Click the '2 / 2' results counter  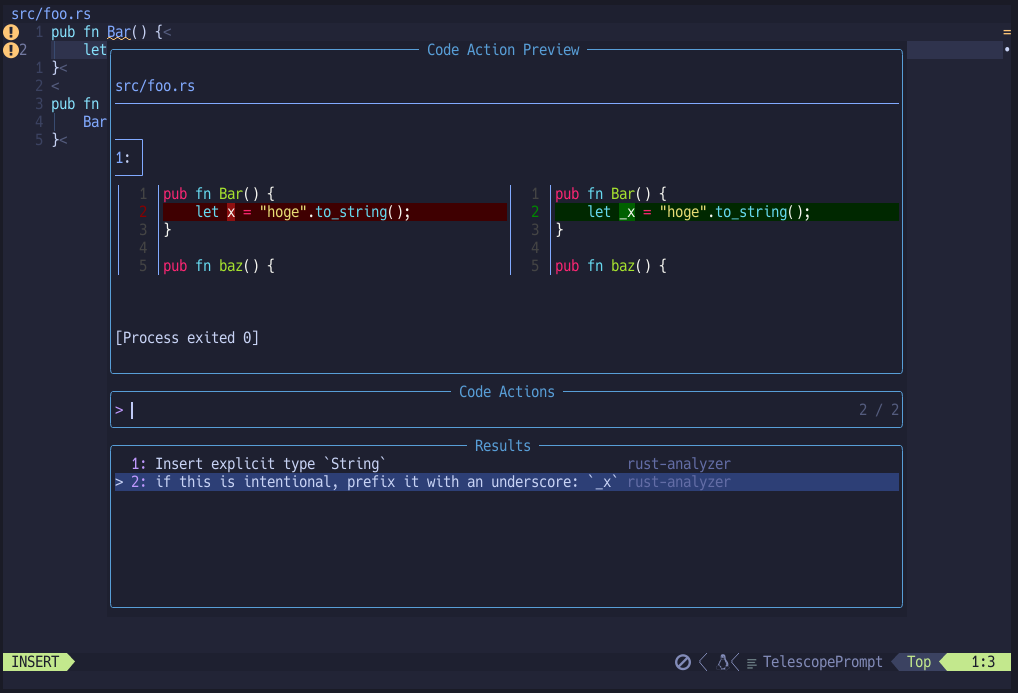point(878,410)
